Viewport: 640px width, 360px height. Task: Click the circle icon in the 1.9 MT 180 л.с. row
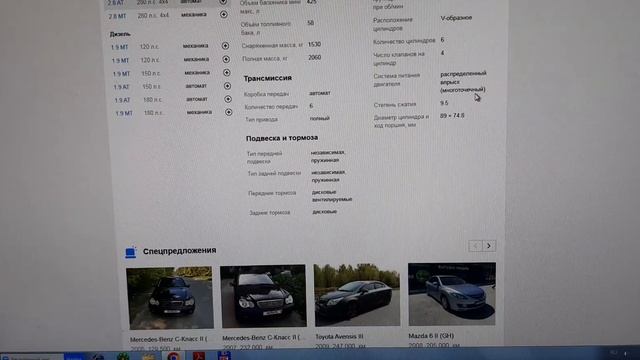pos(229,112)
